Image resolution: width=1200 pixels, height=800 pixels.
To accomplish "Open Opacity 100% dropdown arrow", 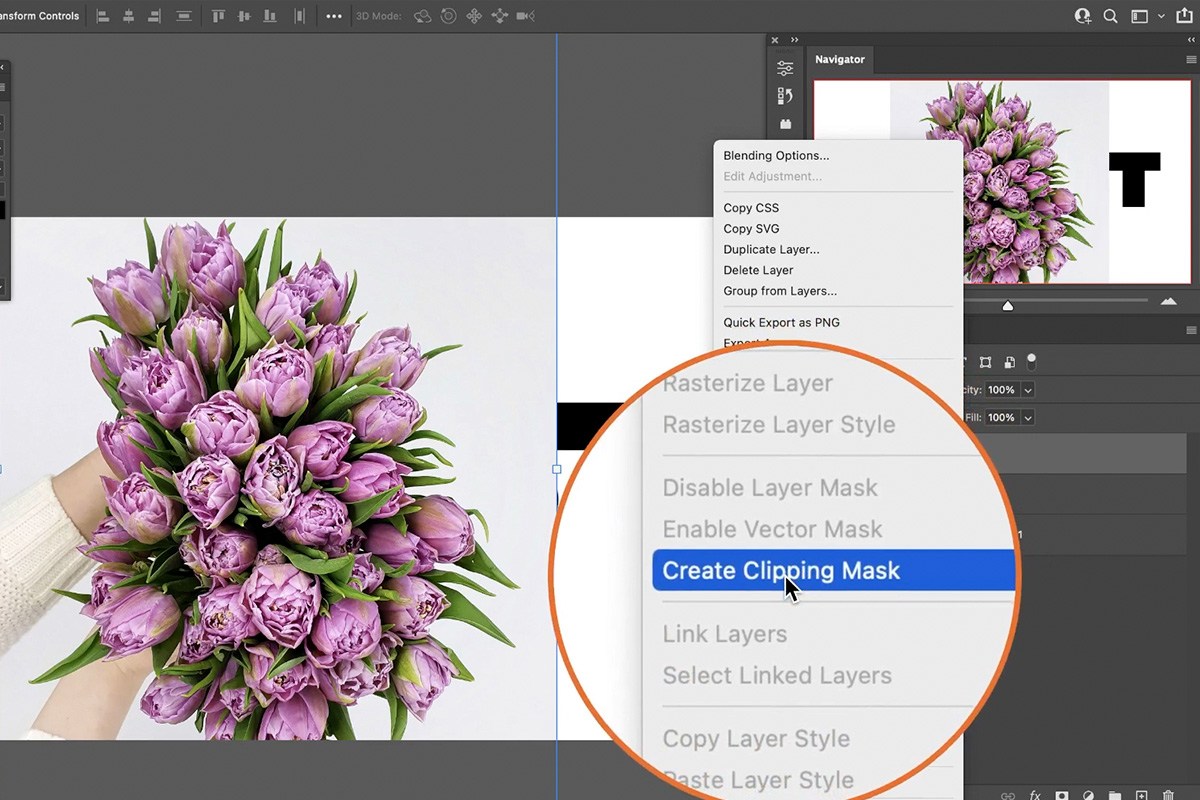I will (x=1028, y=390).
